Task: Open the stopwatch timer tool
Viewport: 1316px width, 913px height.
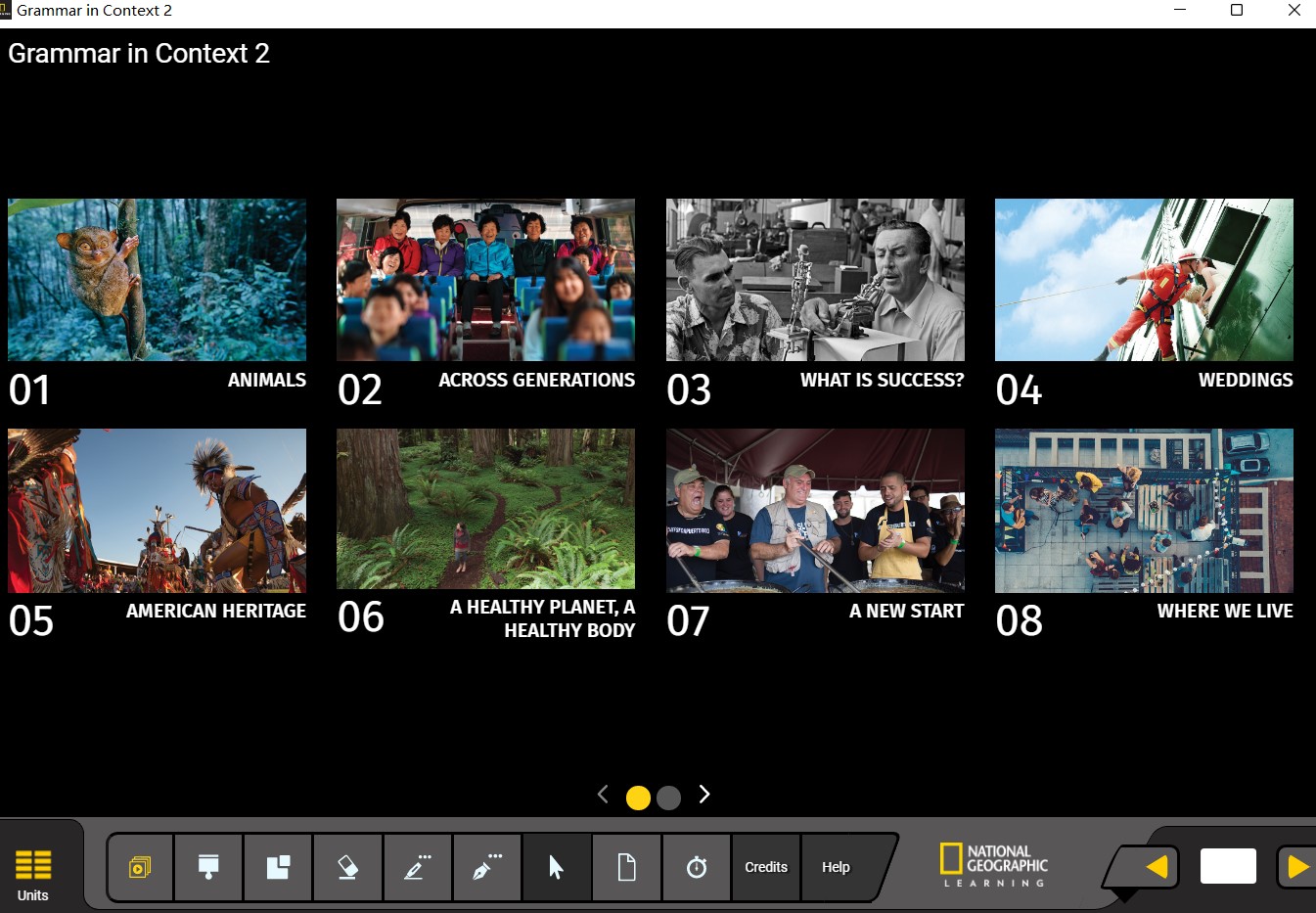Action: coord(697,867)
